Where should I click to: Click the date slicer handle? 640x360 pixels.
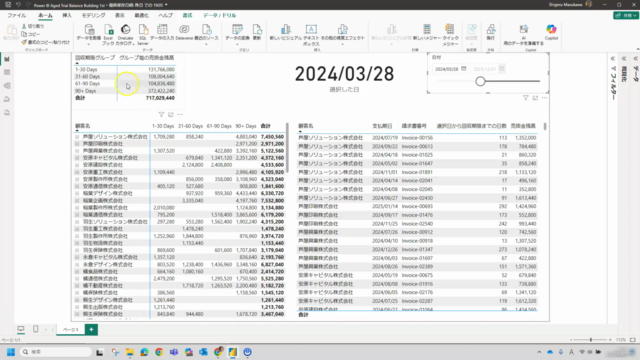click(x=480, y=81)
